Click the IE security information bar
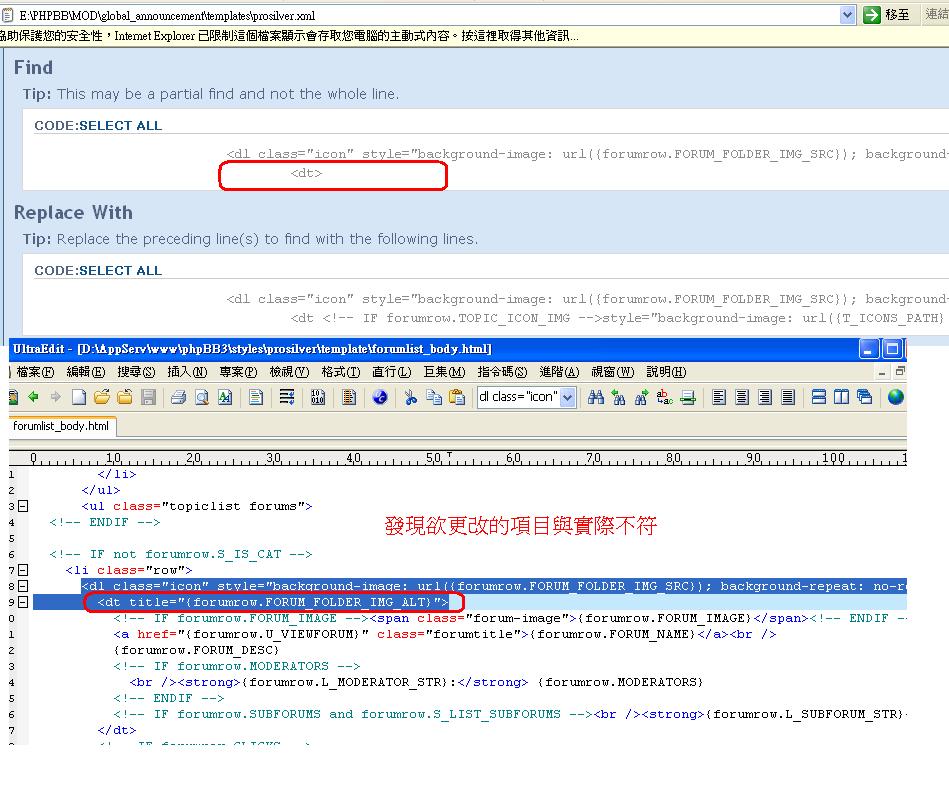949x798 pixels. click(474, 36)
